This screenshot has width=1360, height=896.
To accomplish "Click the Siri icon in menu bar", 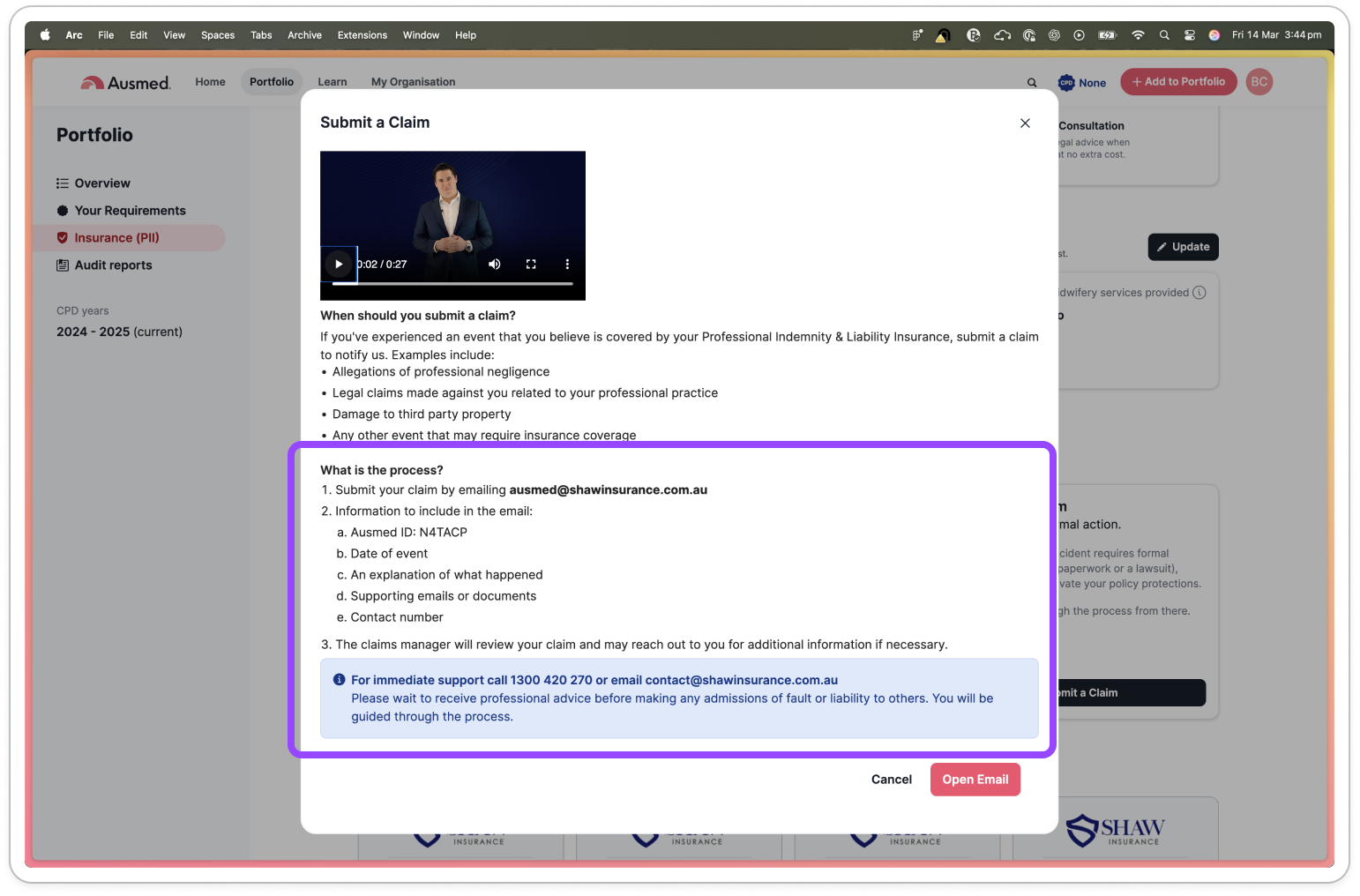I will tap(1214, 35).
